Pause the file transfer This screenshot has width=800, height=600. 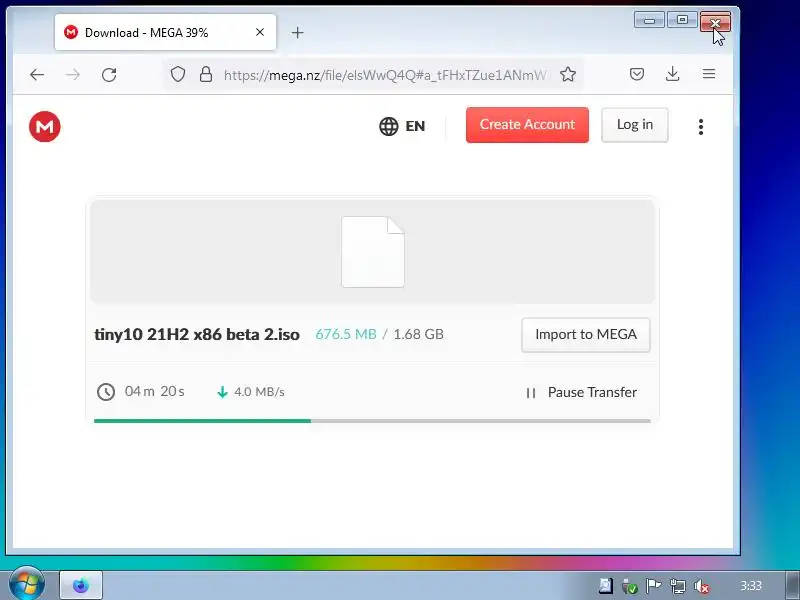click(582, 392)
